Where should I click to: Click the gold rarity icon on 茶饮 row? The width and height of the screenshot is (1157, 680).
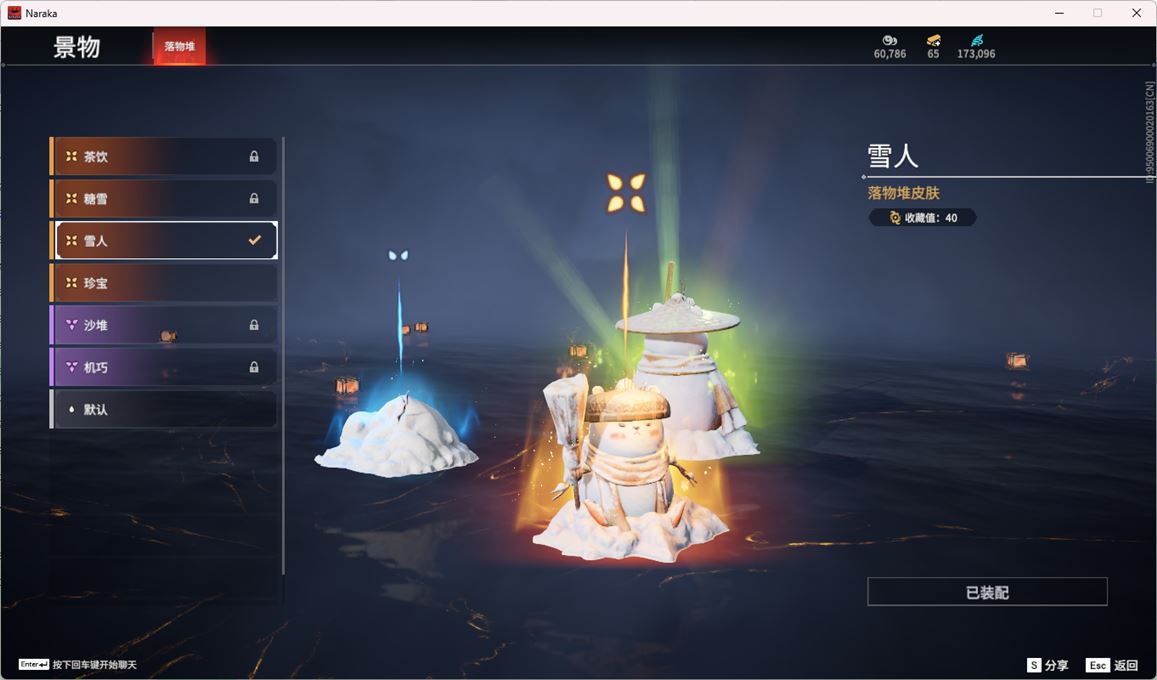click(72, 156)
